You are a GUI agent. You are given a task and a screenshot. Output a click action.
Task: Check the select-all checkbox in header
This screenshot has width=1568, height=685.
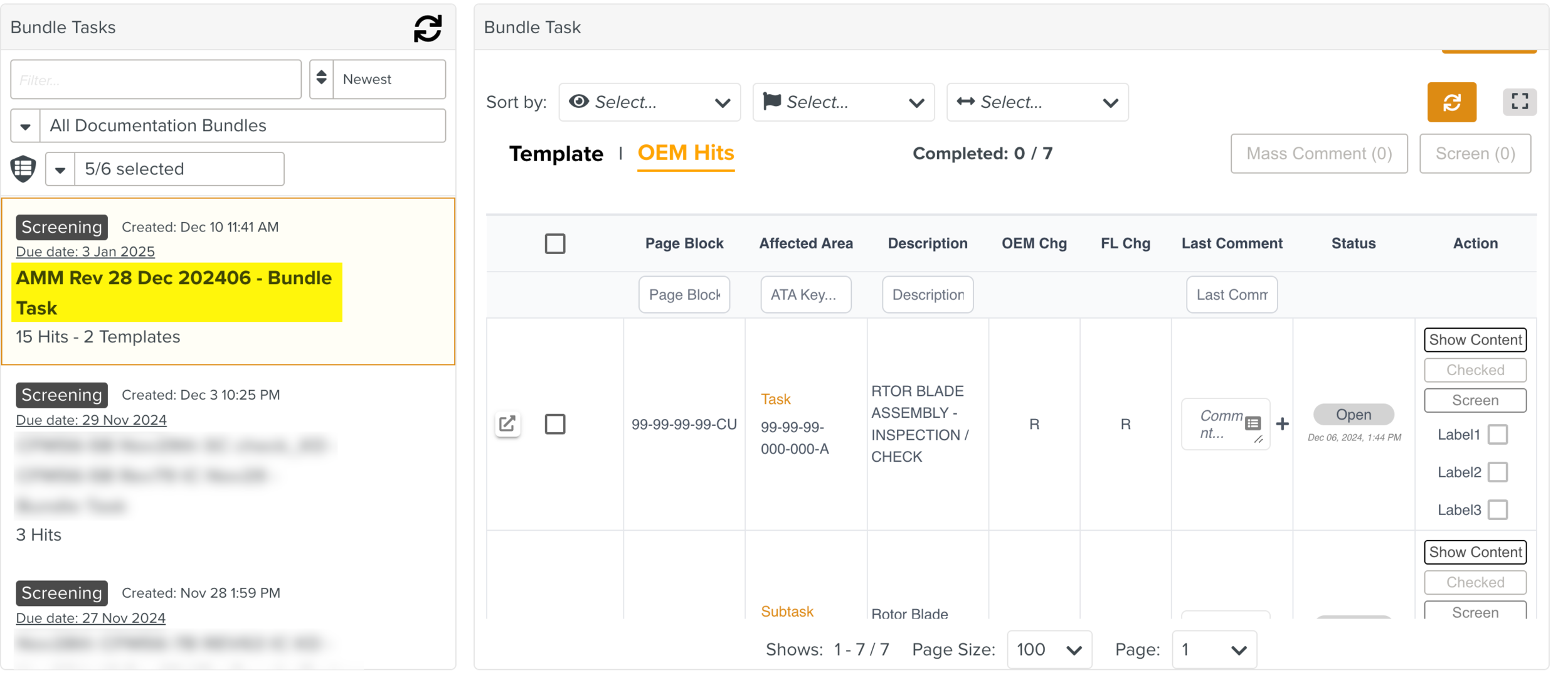point(555,243)
